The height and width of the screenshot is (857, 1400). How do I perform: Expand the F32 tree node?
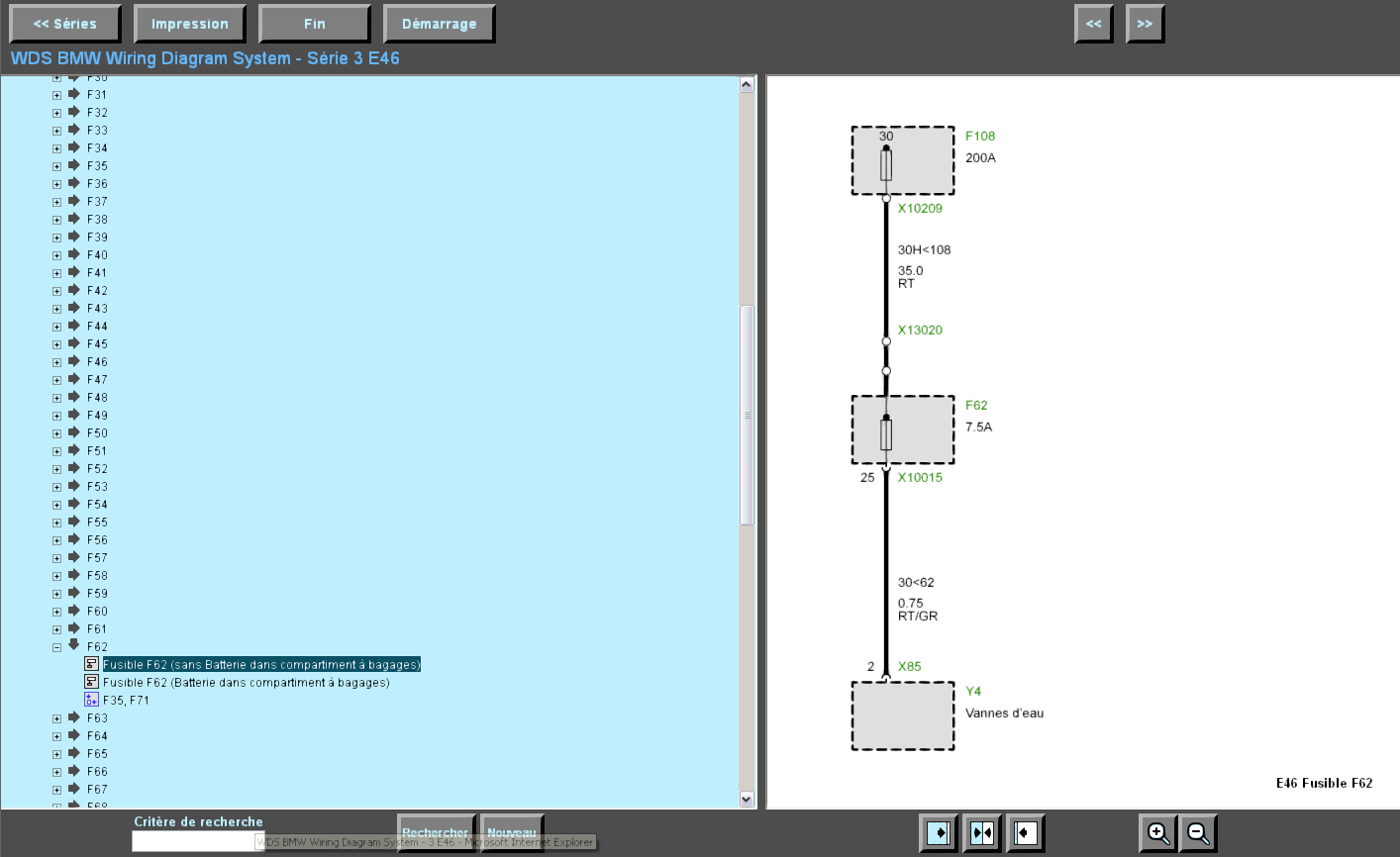coord(56,113)
